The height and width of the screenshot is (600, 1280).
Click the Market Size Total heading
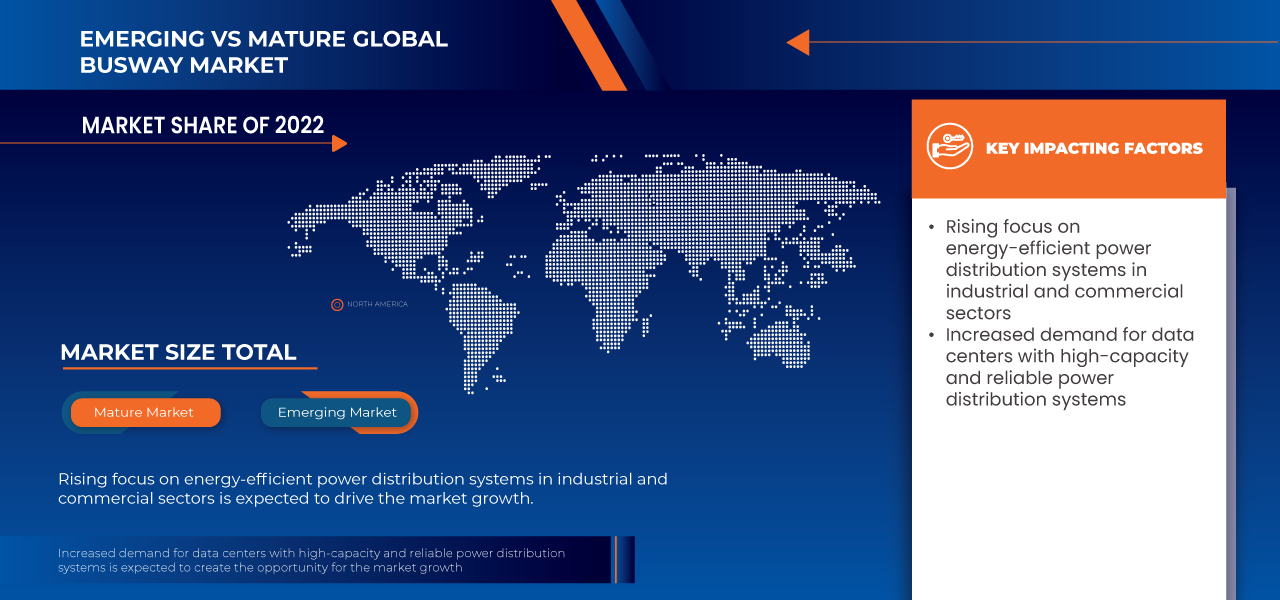[178, 352]
